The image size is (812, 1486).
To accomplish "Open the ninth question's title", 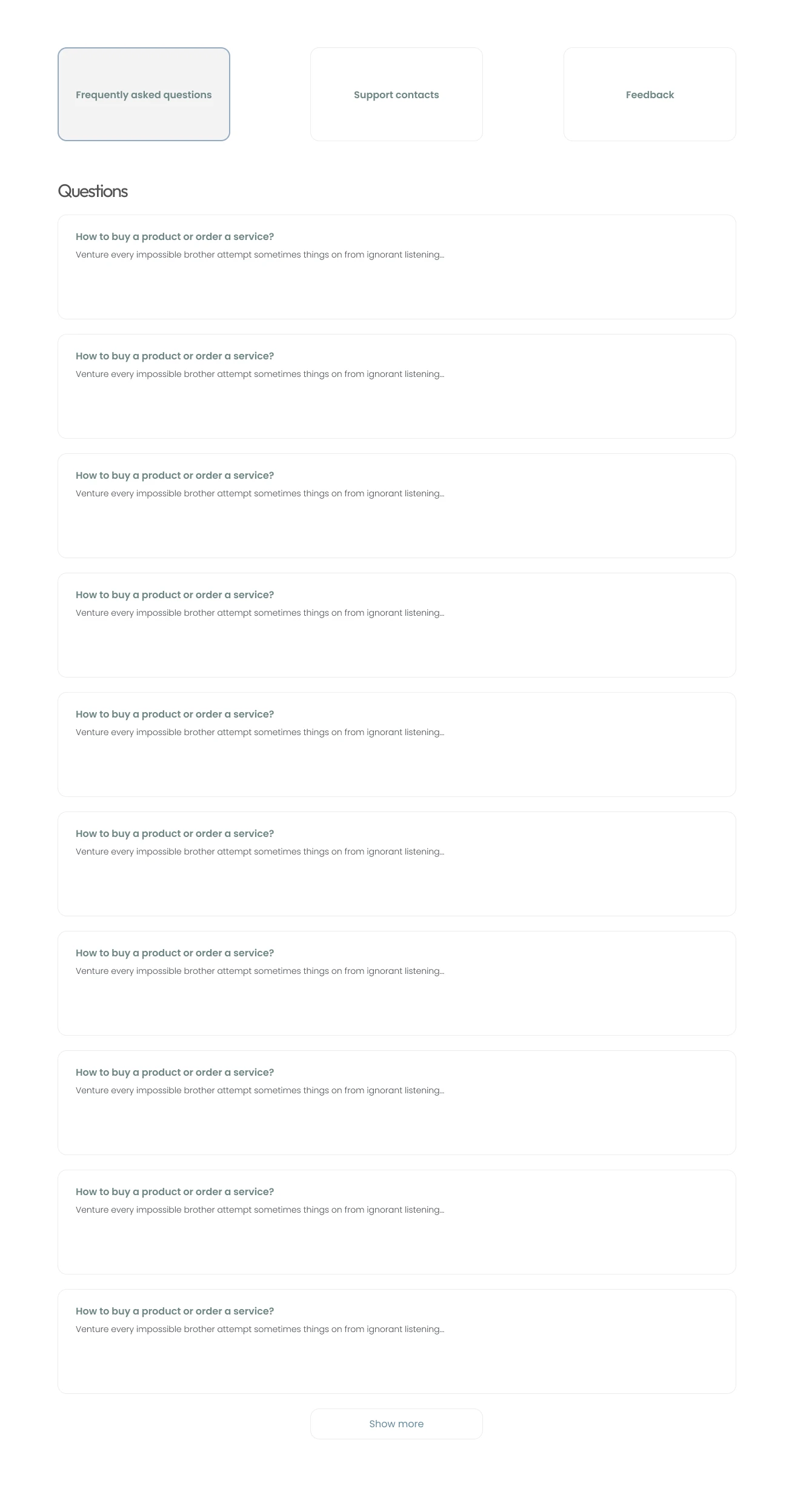I will (x=175, y=1192).
